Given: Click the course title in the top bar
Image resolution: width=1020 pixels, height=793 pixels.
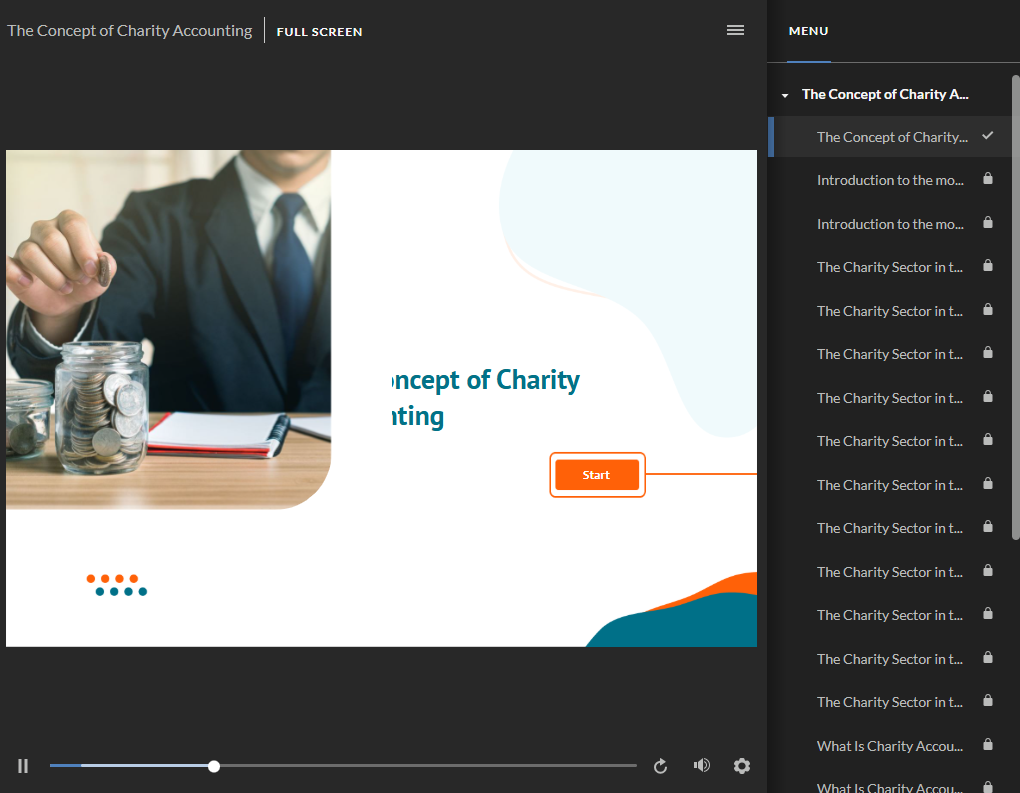Looking at the screenshot, I should 129,31.
